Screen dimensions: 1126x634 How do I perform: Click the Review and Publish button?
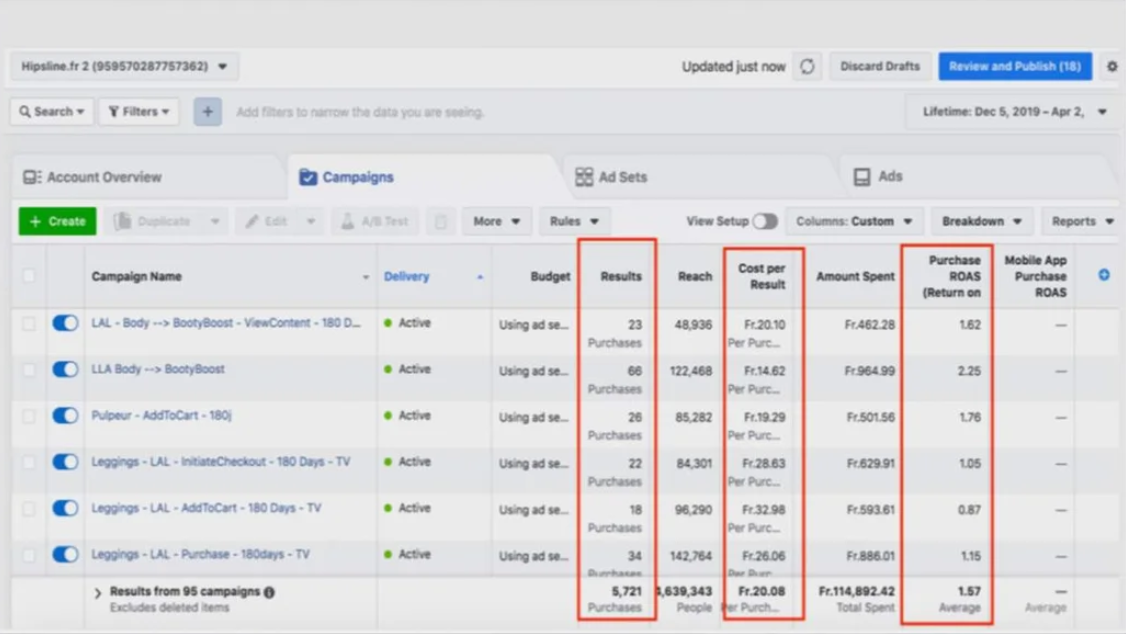click(1014, 66)
